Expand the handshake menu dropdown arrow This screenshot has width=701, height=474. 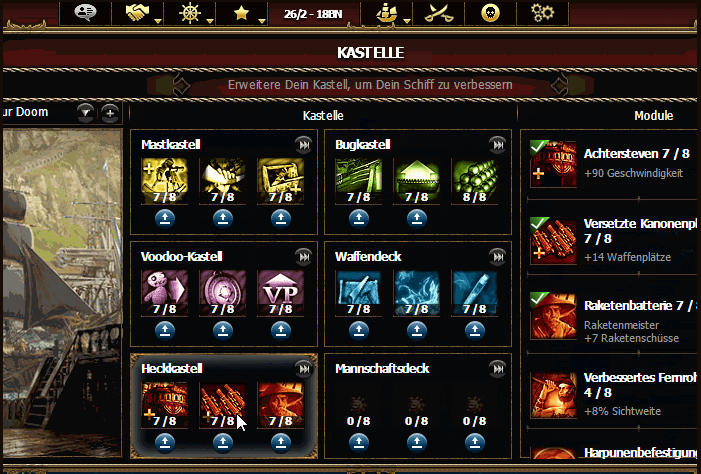click(x=157, y=21)
